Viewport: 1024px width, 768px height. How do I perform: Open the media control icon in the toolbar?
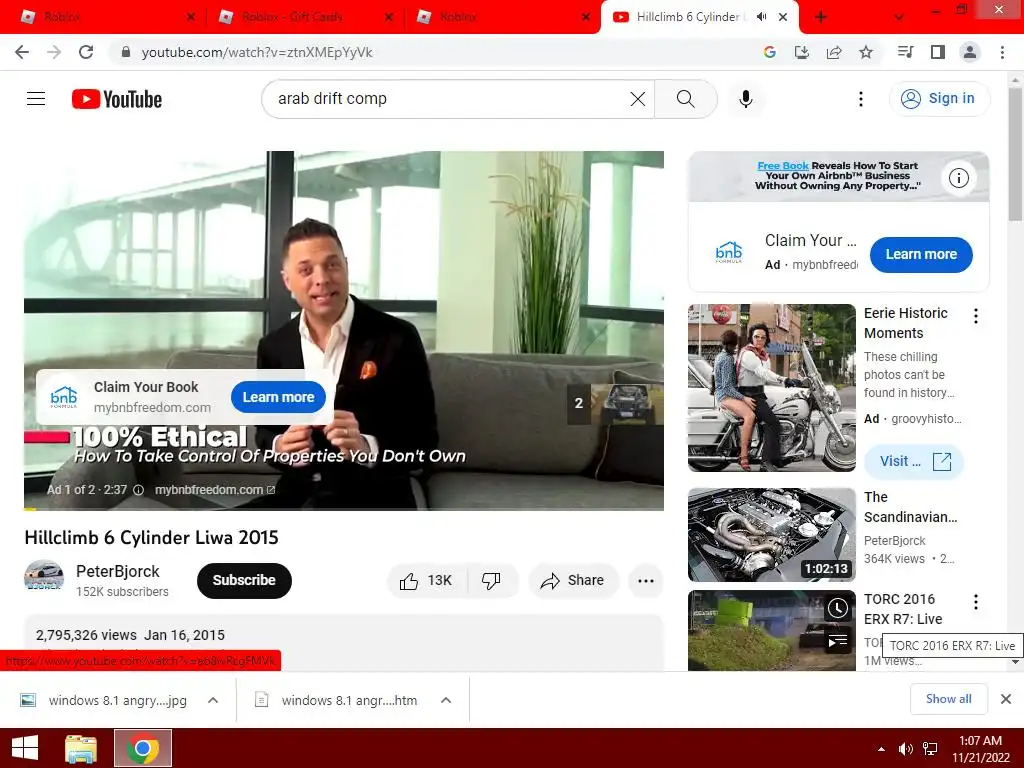tap(905, 52)
